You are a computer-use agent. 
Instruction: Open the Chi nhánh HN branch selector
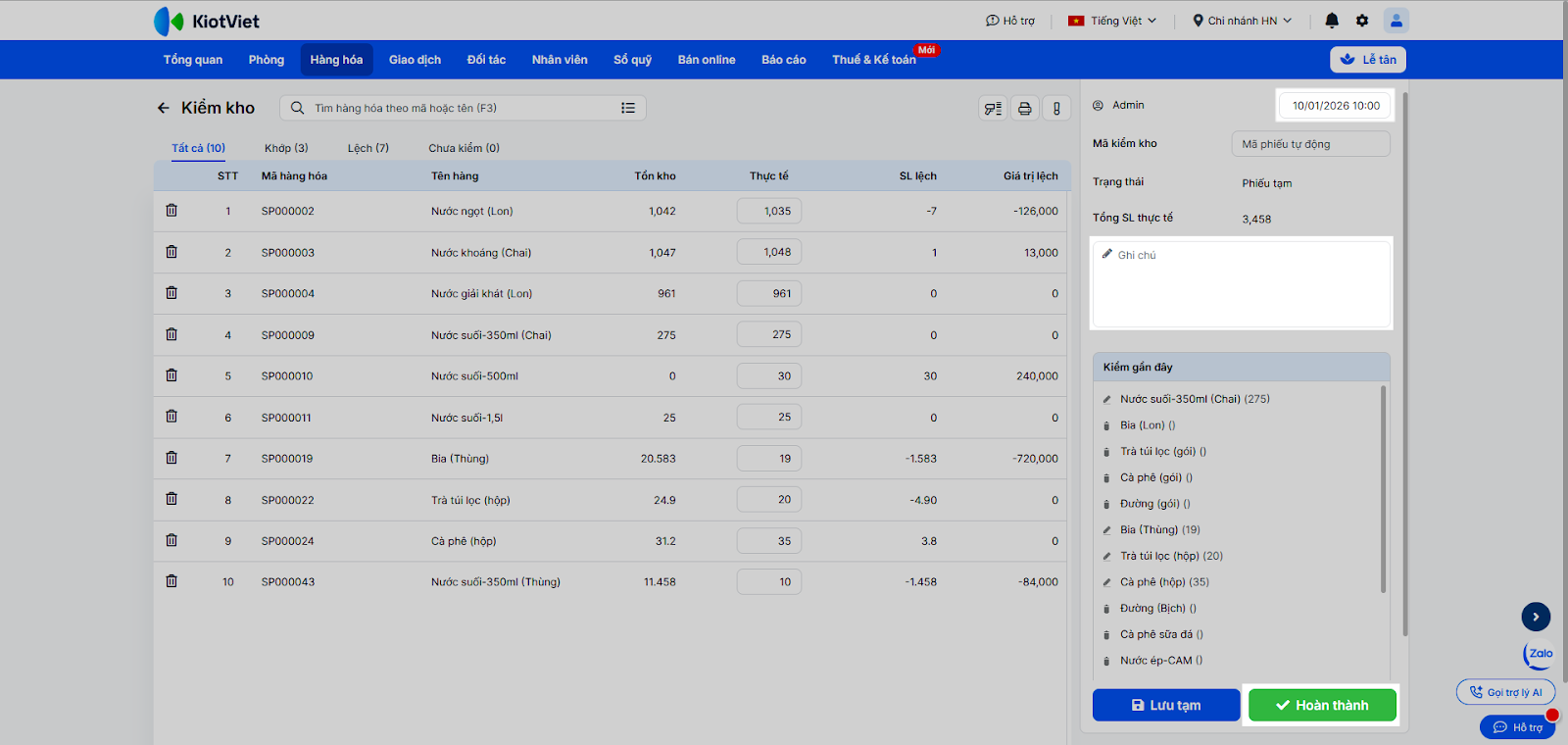click(x=1242, y=21)
